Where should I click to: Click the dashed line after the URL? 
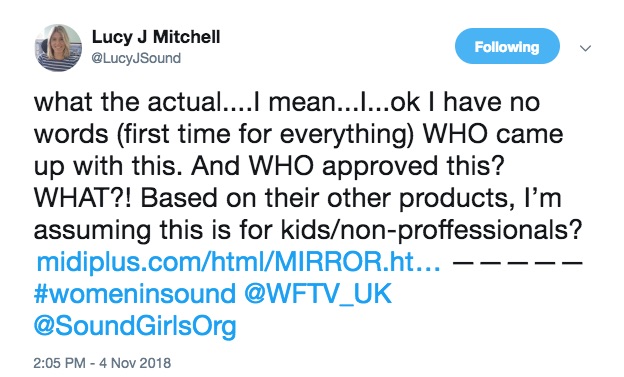[517, 262]
